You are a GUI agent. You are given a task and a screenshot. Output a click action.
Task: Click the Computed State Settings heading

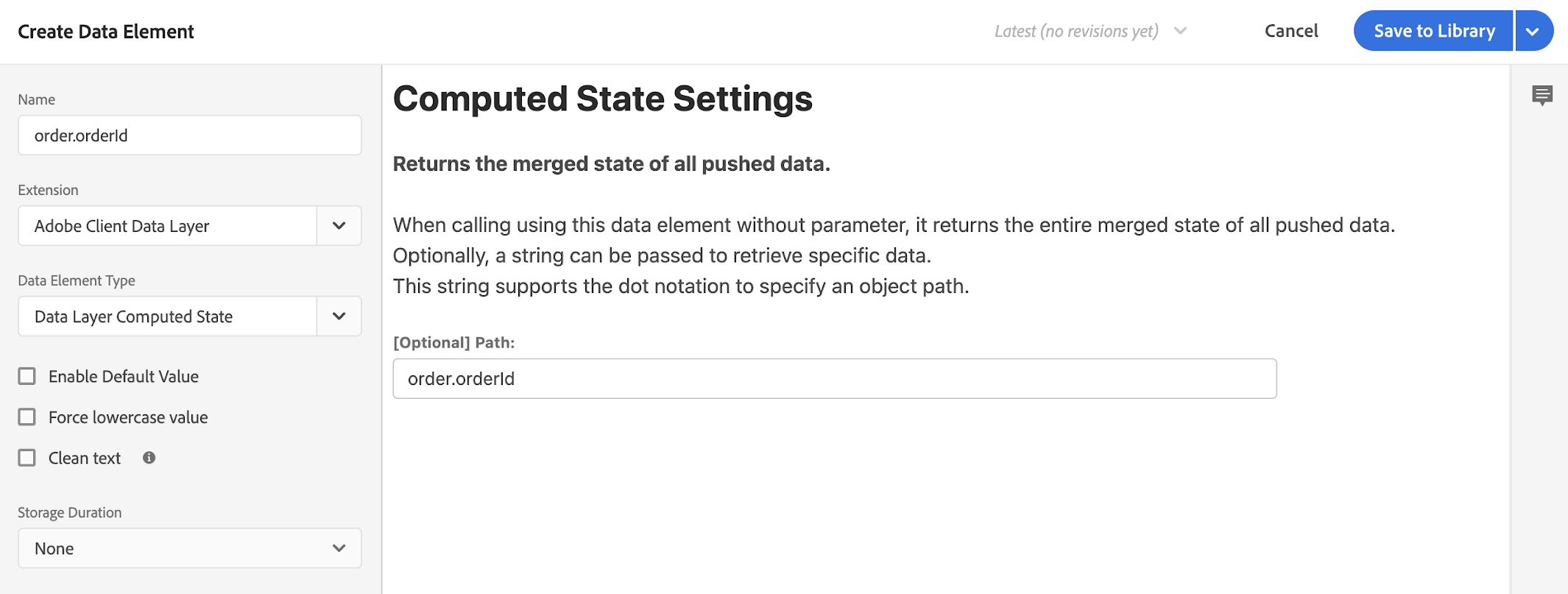point(603,99)
